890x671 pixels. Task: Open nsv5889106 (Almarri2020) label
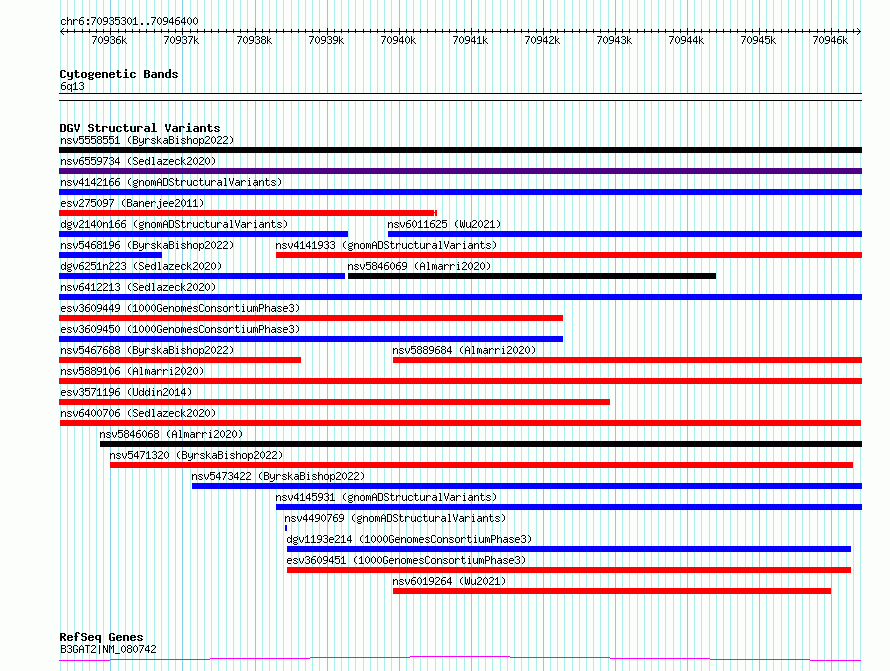[132, 371]
